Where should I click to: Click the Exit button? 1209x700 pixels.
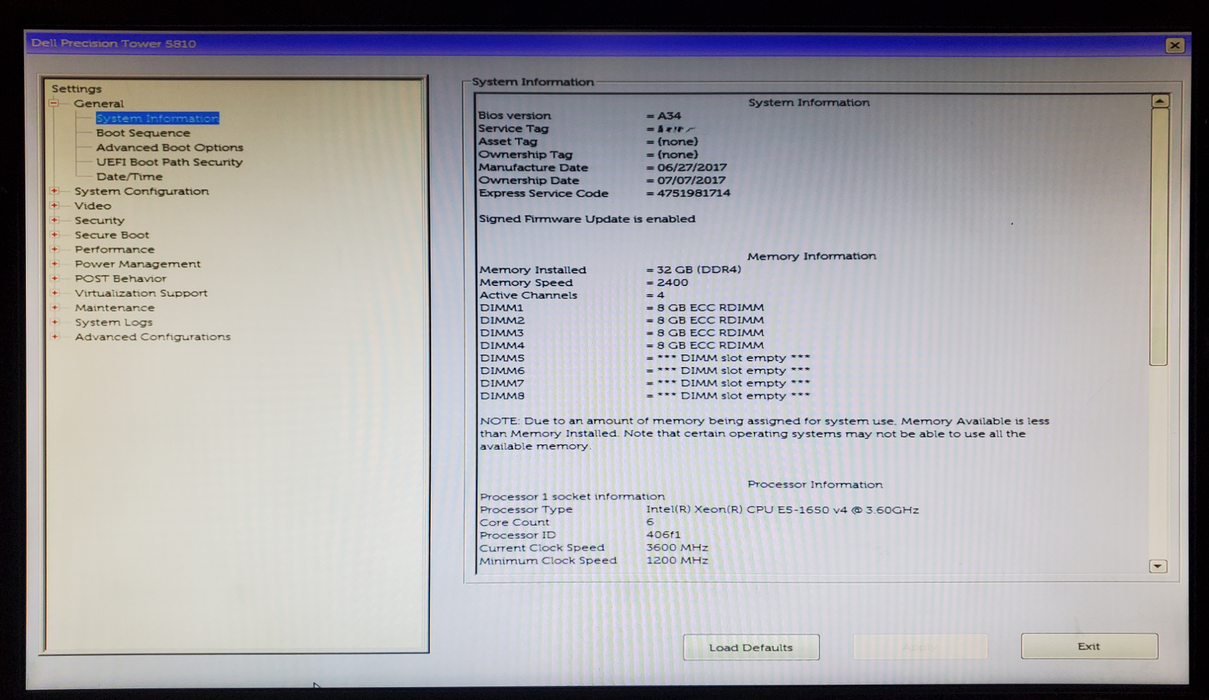pos(1089,646)
